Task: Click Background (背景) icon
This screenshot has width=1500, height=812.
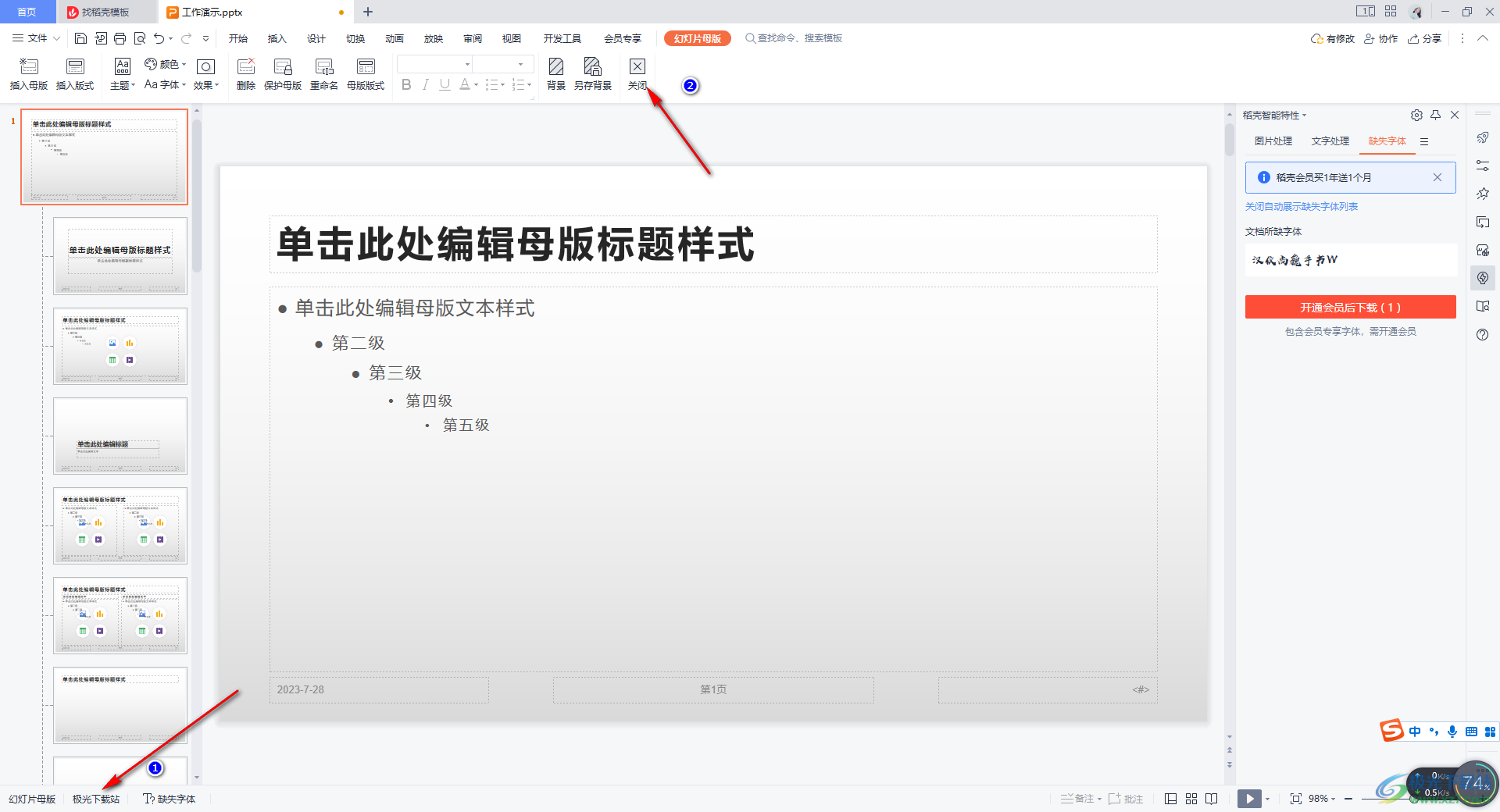Action: (x=556, y=74)
